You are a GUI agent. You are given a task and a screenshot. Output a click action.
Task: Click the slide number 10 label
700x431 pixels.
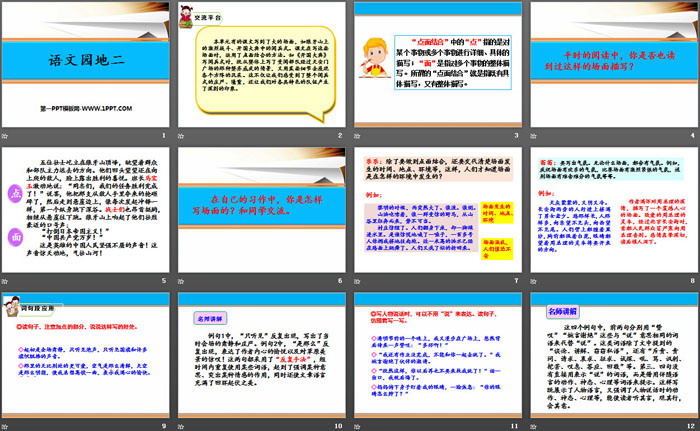338,426
